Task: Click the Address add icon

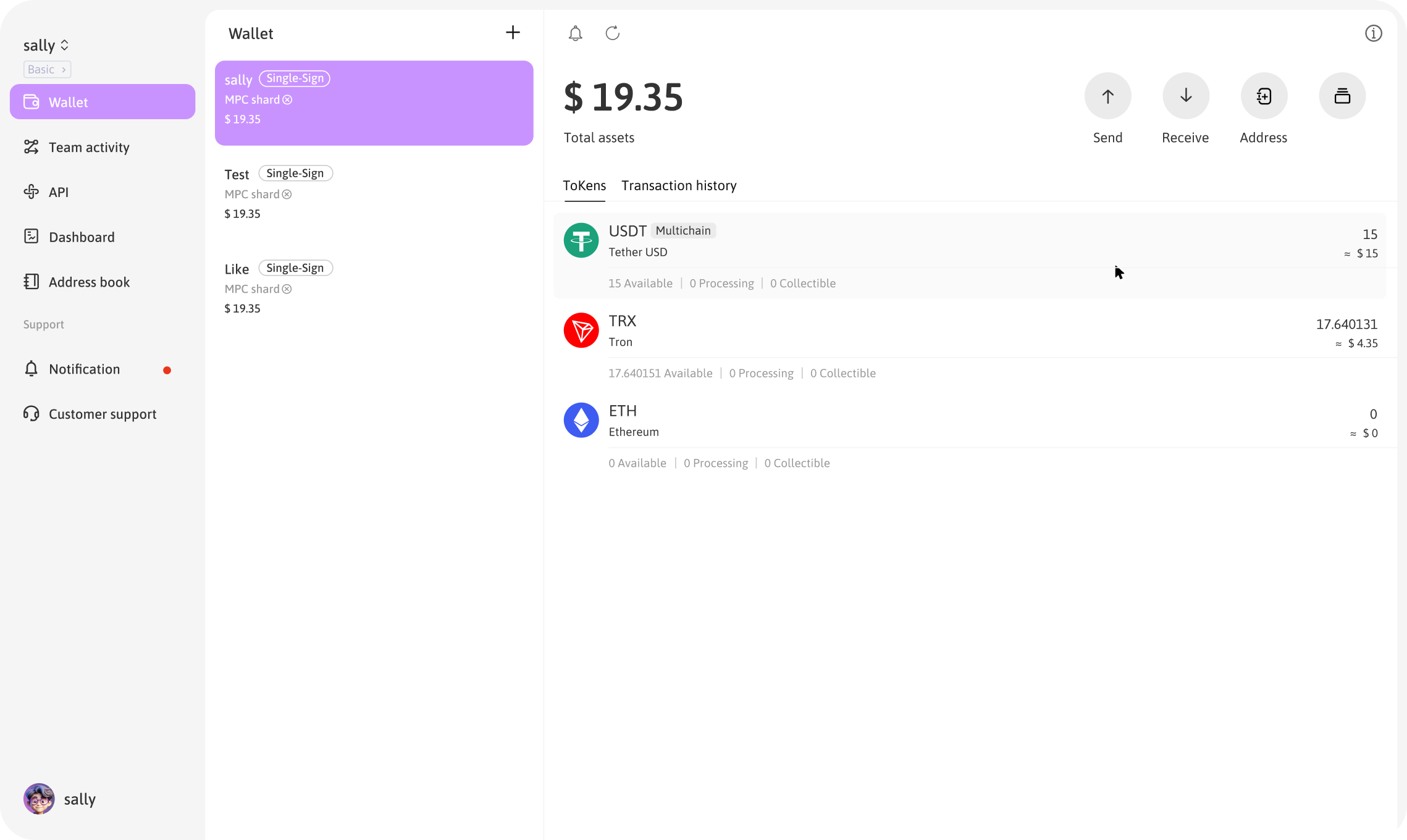Action: click(1264, 96)
